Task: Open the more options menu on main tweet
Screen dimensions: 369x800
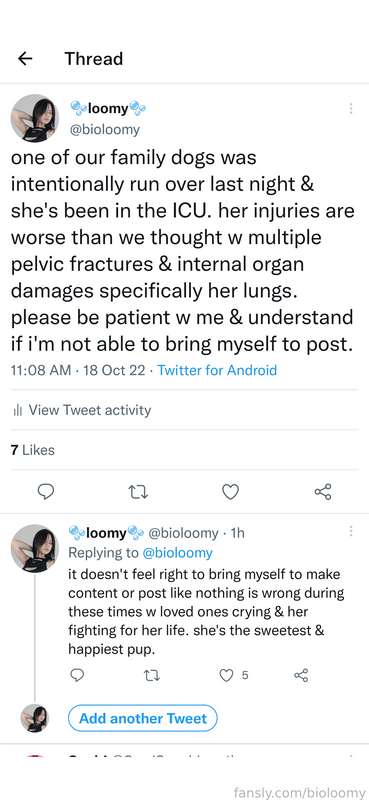Action: [351, 109]
